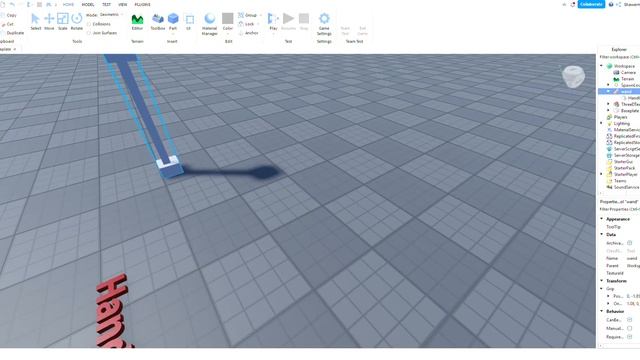Collapse the Behavior properties section
640x360 pixels.
click(x=602, y=311)
